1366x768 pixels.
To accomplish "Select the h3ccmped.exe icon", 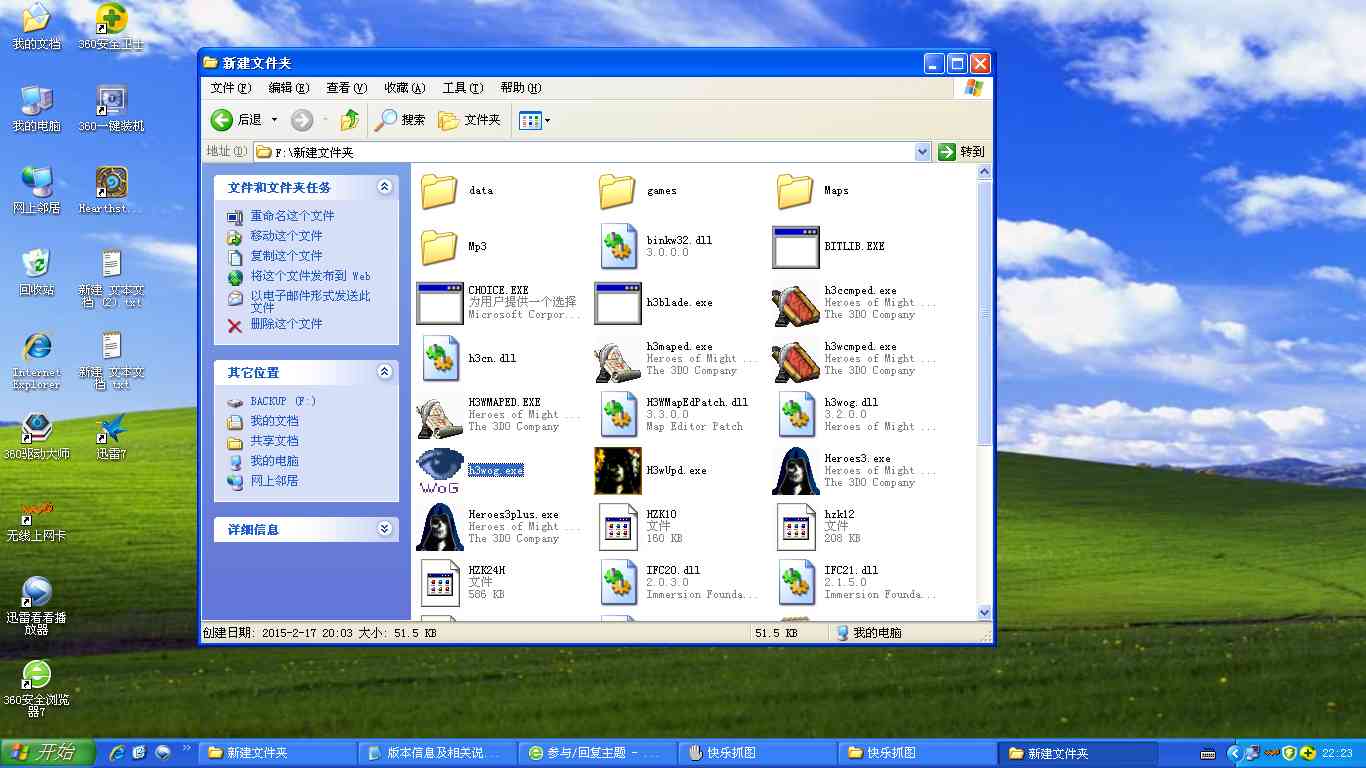I will (796, 303).
